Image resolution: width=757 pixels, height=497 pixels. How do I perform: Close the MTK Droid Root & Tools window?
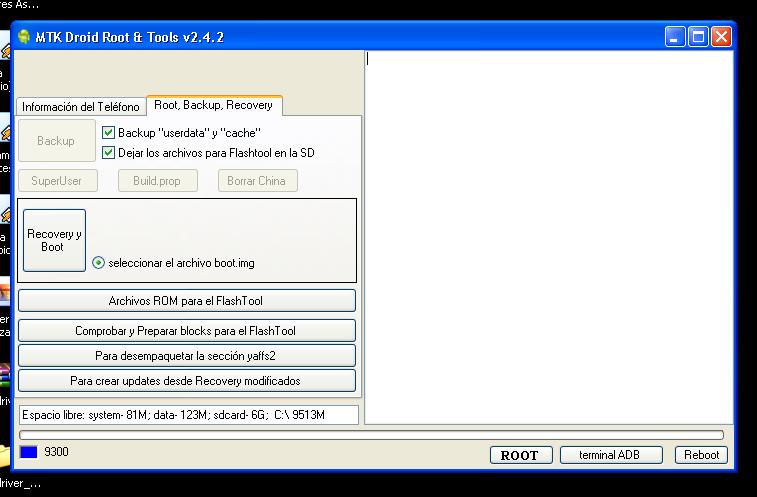(x=721, y=37)
